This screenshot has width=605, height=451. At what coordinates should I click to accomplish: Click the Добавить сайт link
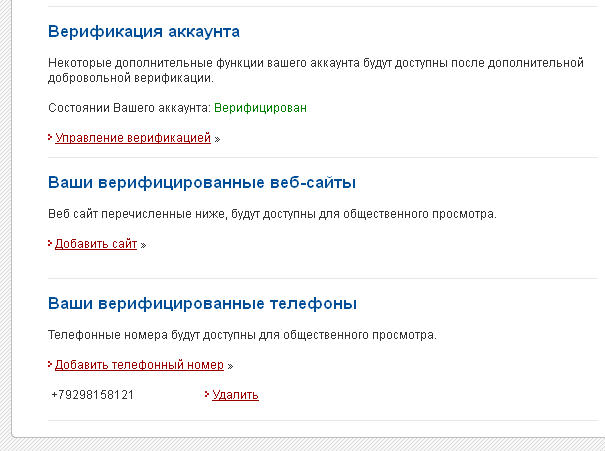(96, 244)
